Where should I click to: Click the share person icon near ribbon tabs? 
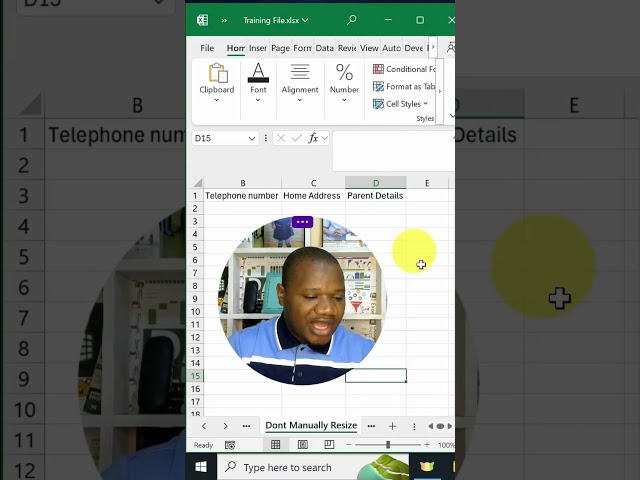tap(451, 48)
